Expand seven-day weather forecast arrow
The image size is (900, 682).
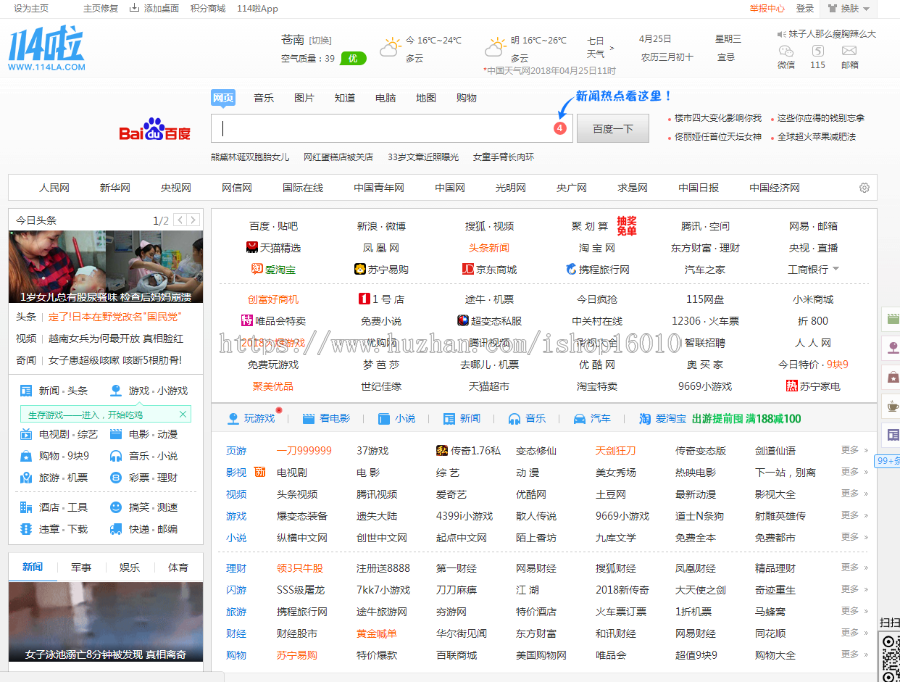pyautogui.click(x=612, y=48)
